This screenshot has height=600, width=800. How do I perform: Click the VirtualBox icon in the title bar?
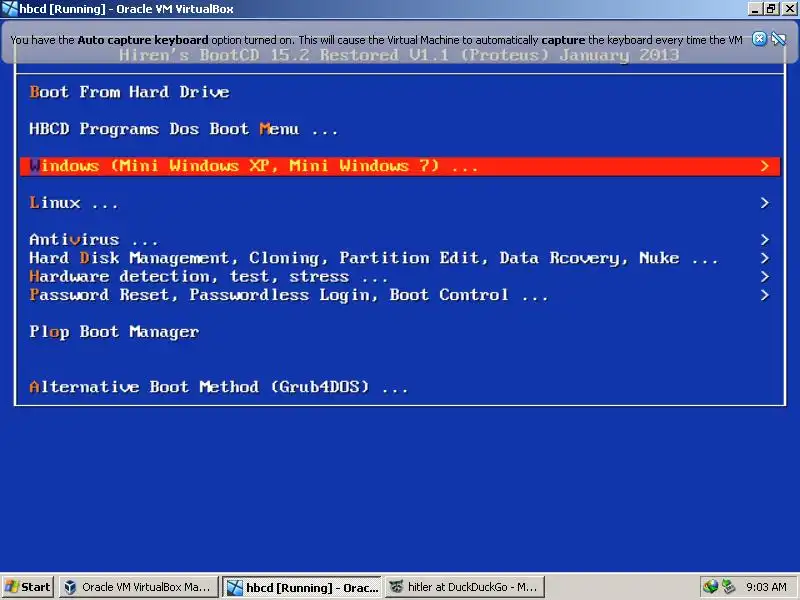(x=9, y=9)
